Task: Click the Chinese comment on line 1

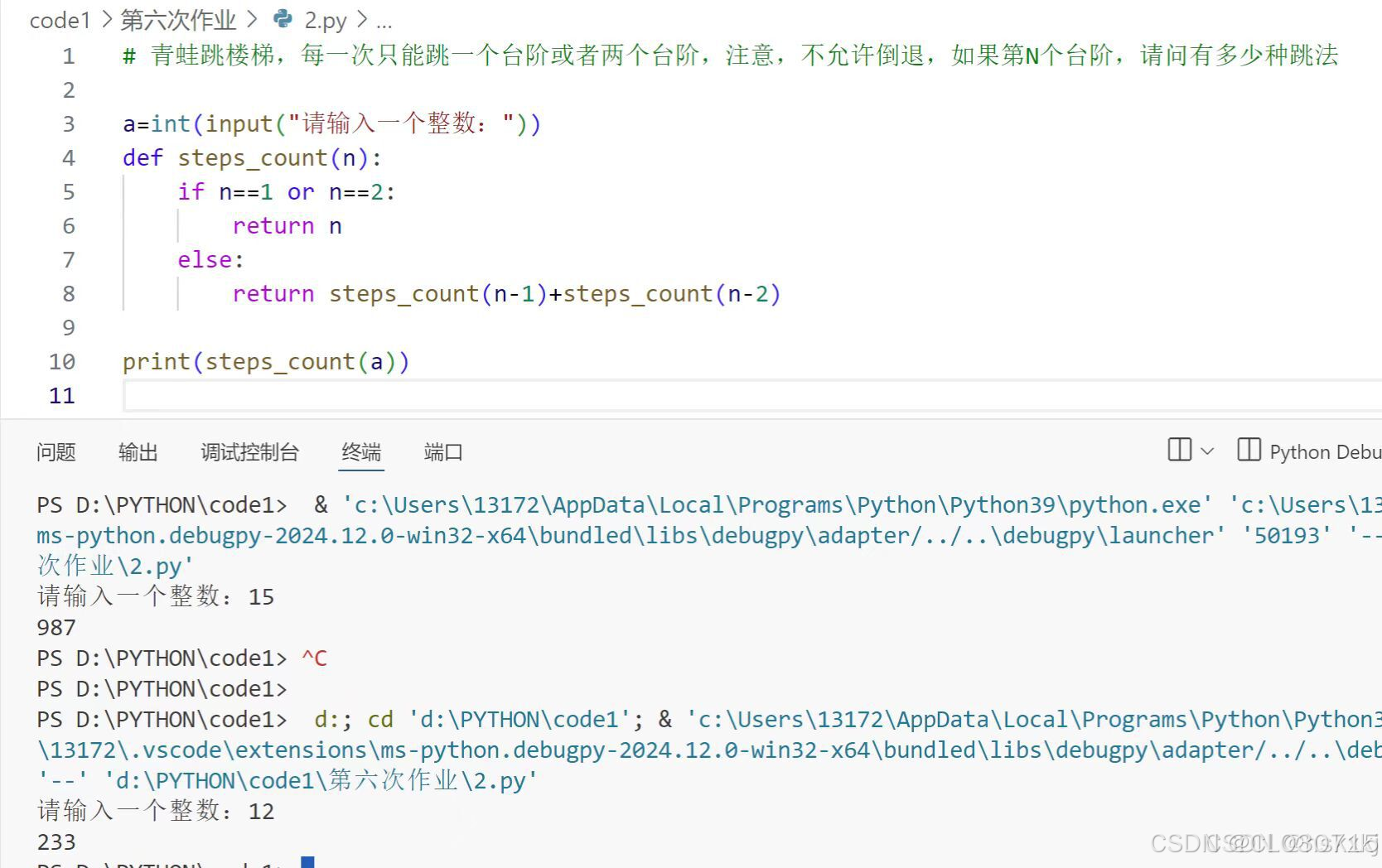Action: tap(730, 55)
